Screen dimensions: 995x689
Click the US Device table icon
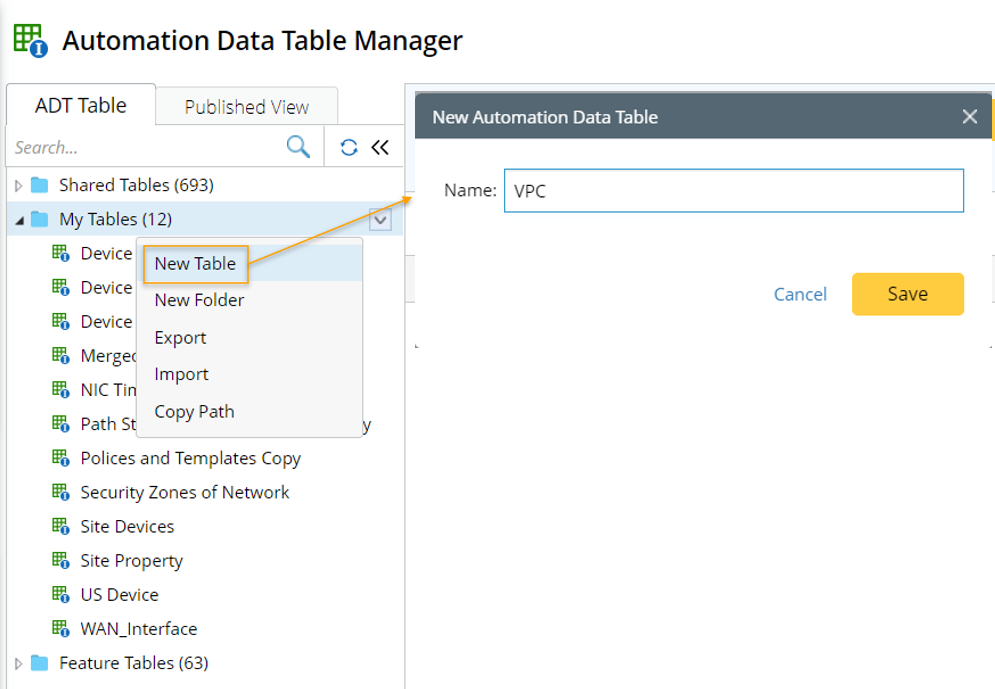tap(60, 595)
